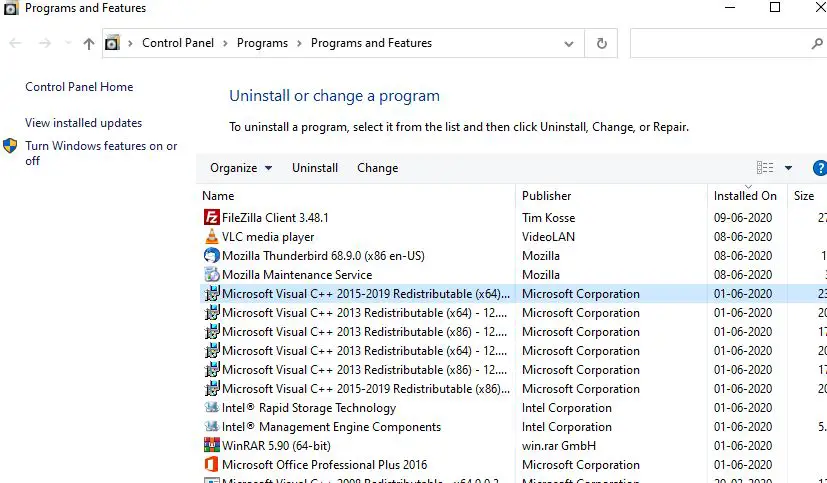Viewport: 827px width, 483px height.
Task: Expand chevron after Control Panel breadcrumb
Action: 225,43
